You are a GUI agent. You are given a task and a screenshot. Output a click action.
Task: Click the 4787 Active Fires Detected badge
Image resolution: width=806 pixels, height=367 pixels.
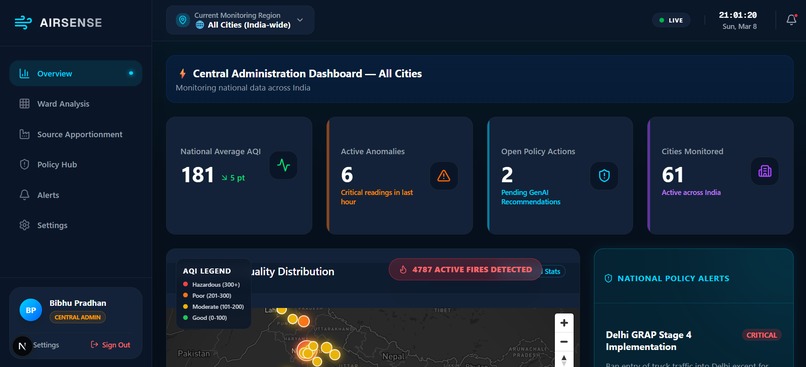coord(465,269)
